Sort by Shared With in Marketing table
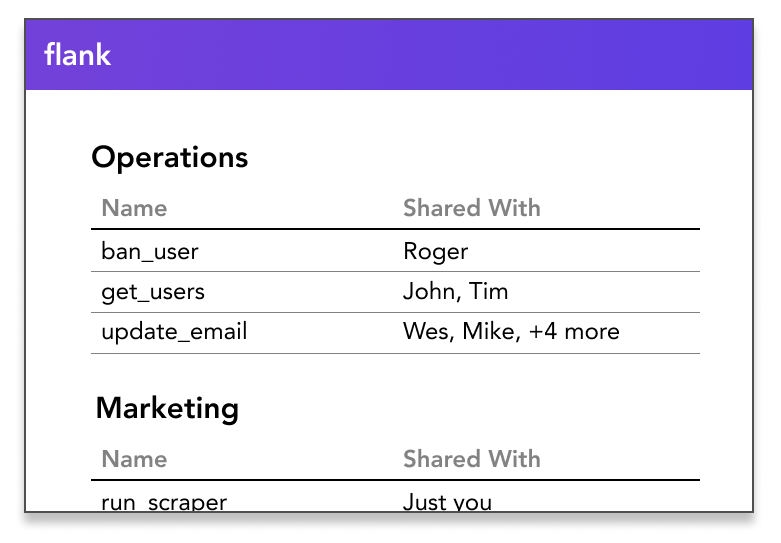 point(471,460)
